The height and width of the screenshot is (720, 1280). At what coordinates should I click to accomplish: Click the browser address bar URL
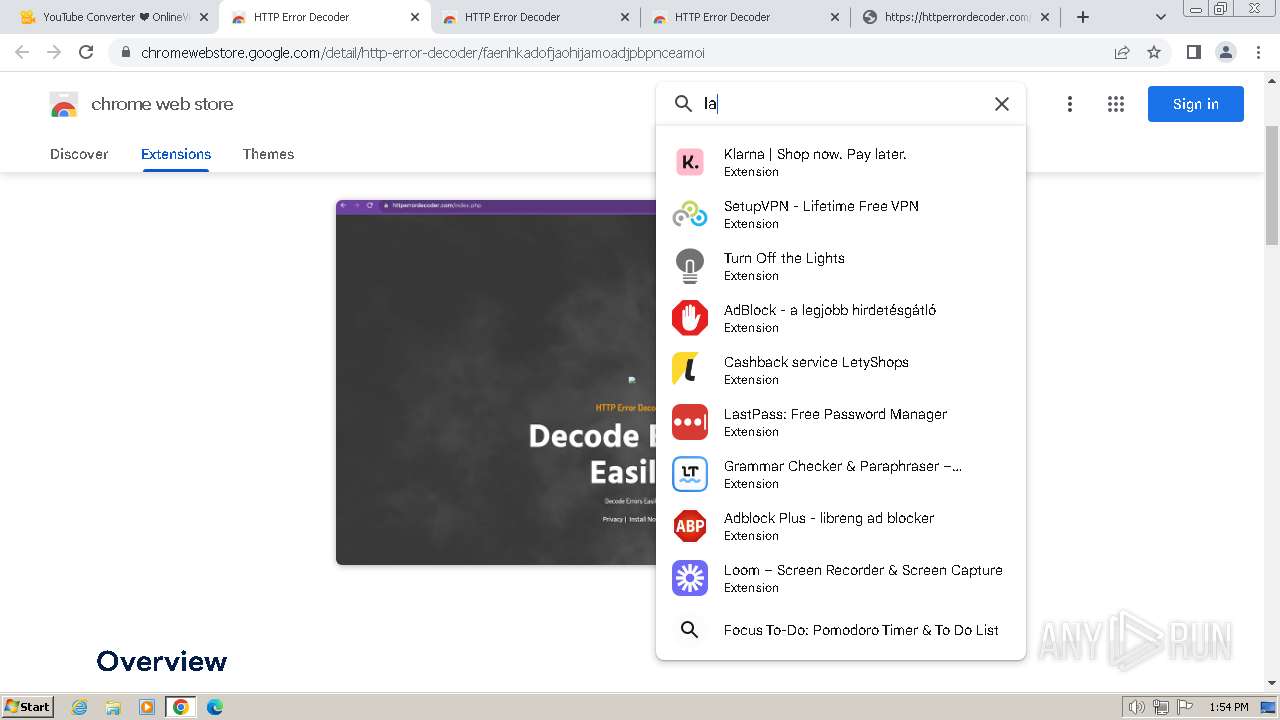(422, 52)
